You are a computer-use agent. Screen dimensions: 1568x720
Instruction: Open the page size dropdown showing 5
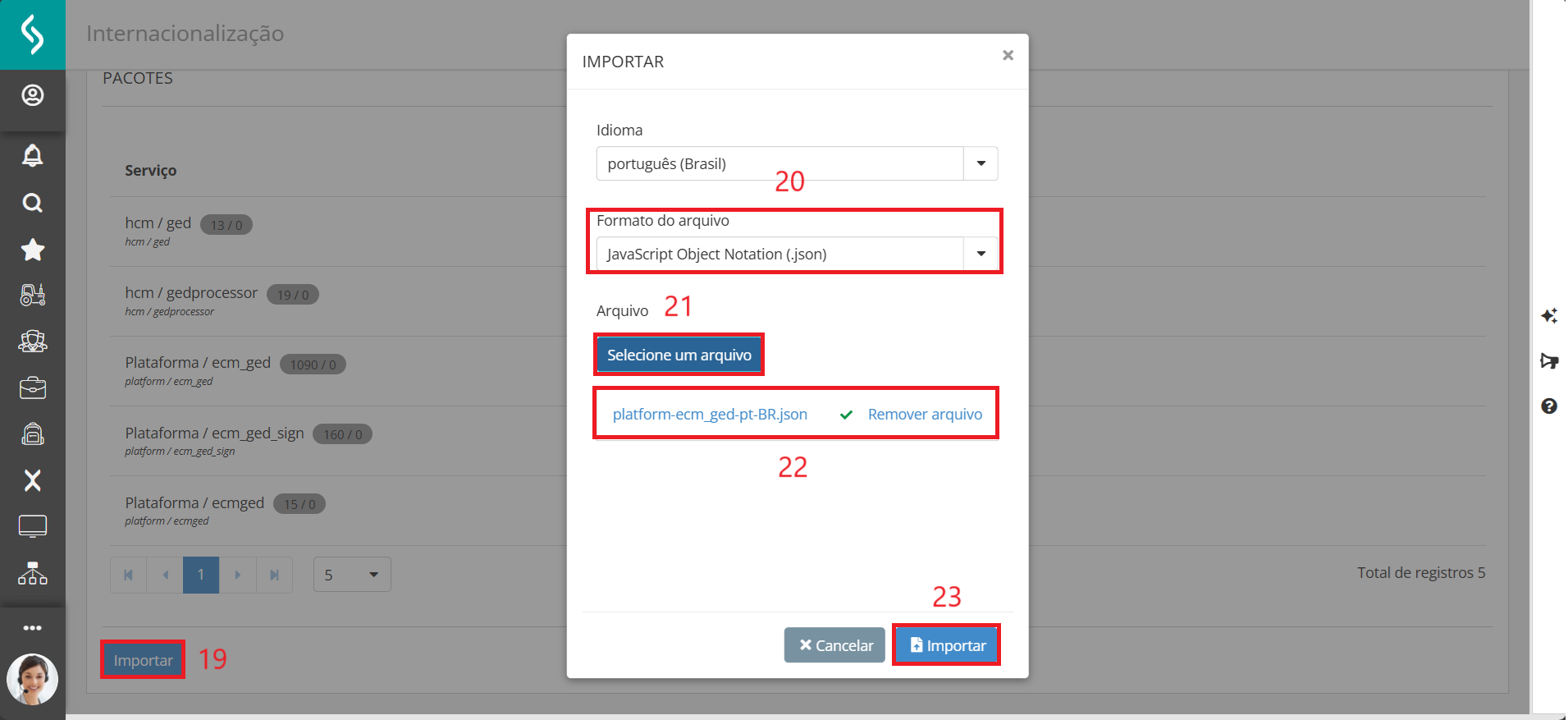click(352, 575)
